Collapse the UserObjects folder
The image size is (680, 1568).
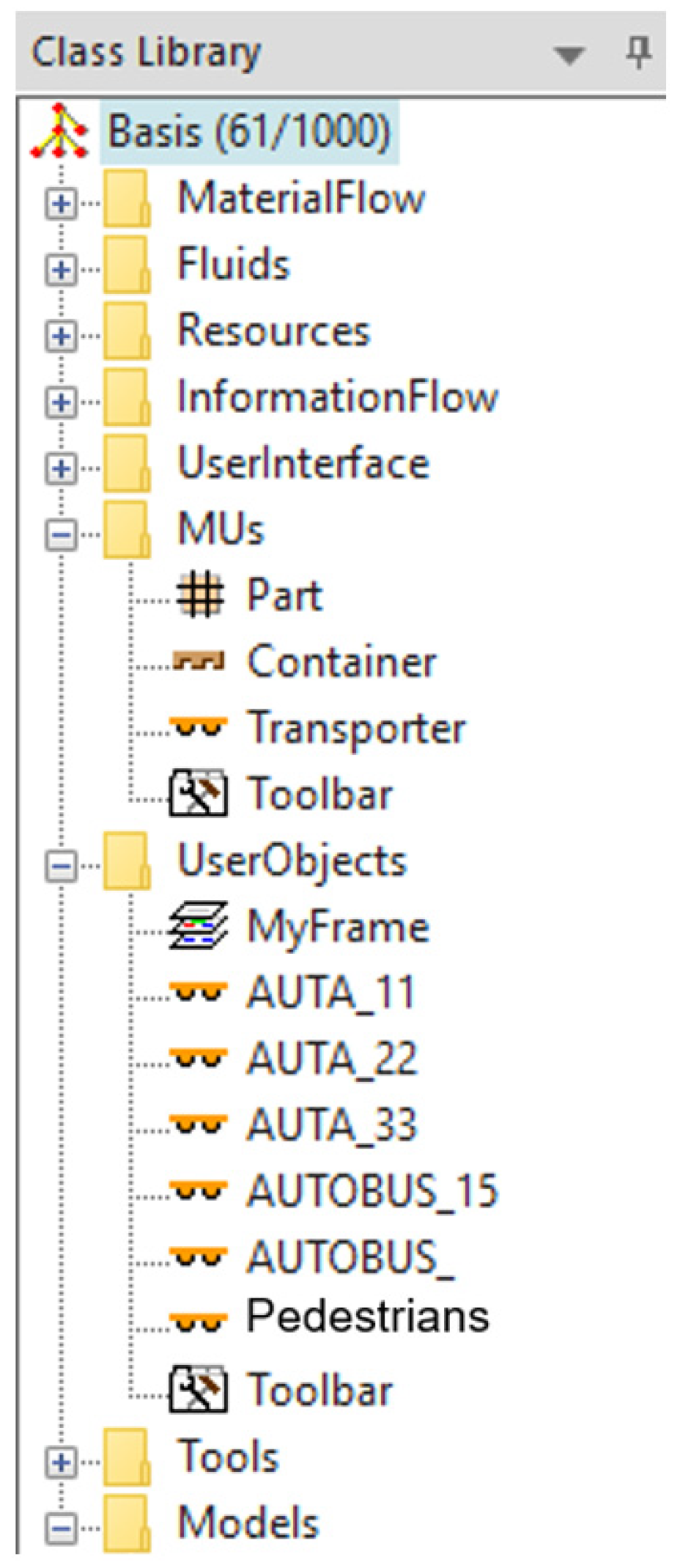[62, 866]
